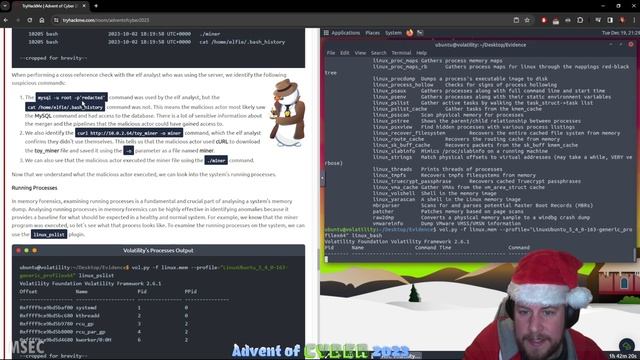Open the browser three-dot menu
640x360 pixels.
point(635,20)
